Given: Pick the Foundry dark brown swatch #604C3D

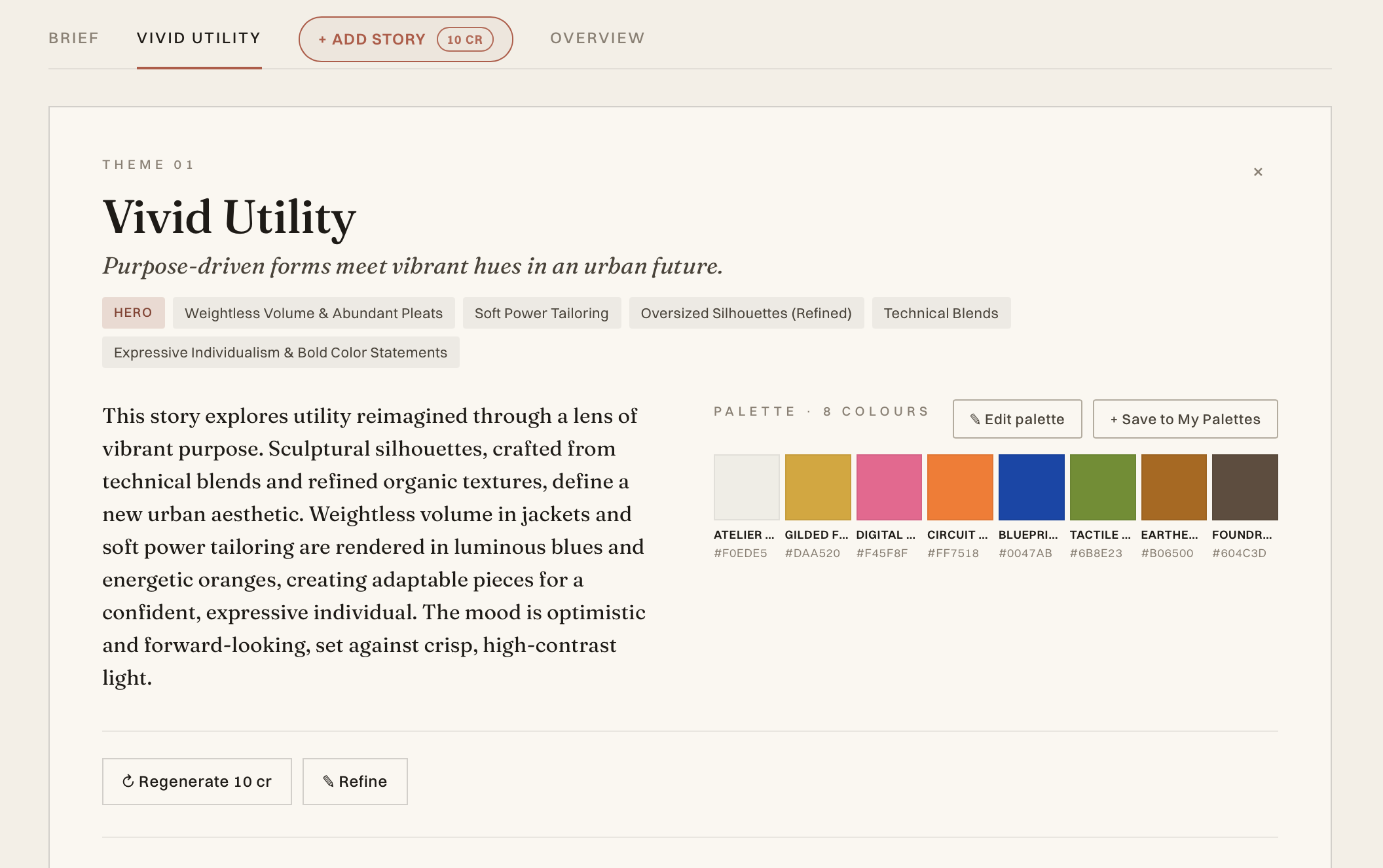Looking at the screenshot, I should (1245, 487).
